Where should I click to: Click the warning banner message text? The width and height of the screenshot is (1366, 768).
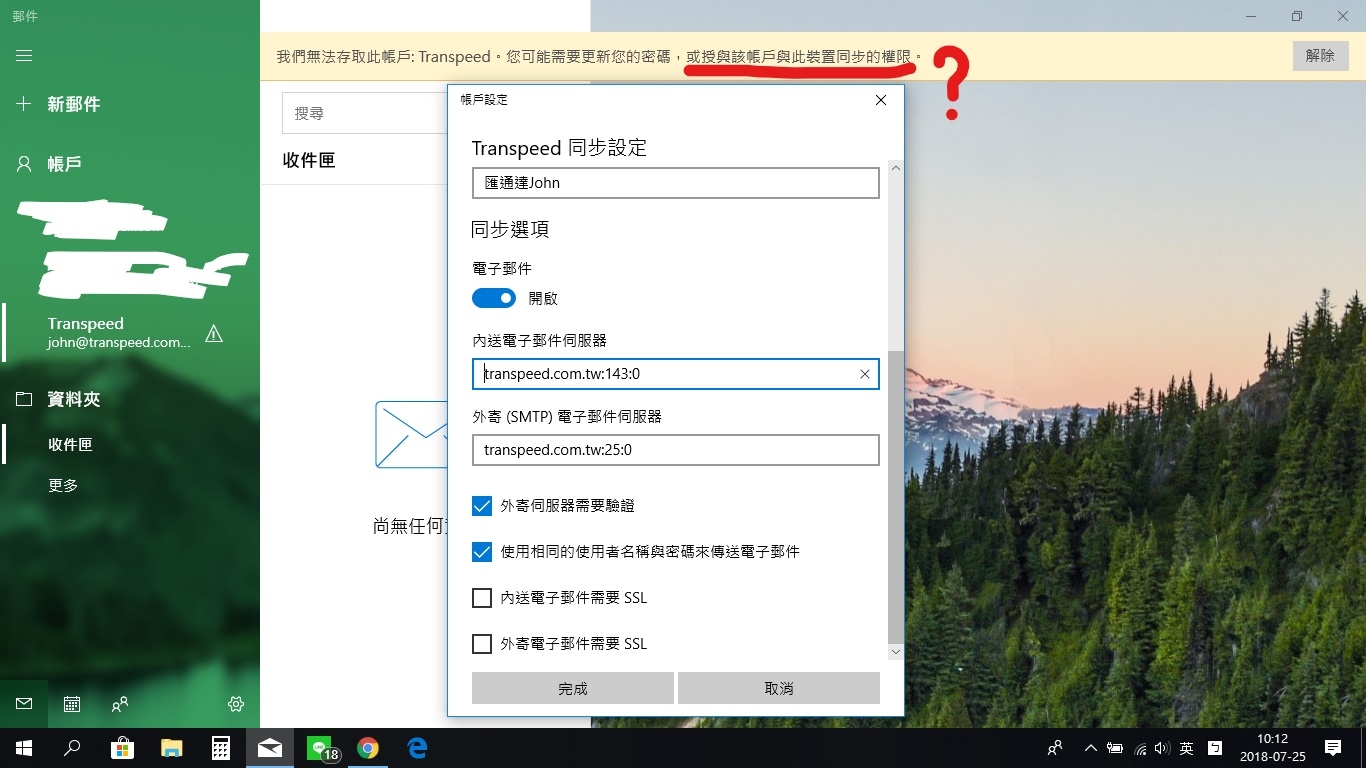tap(599, 57)
